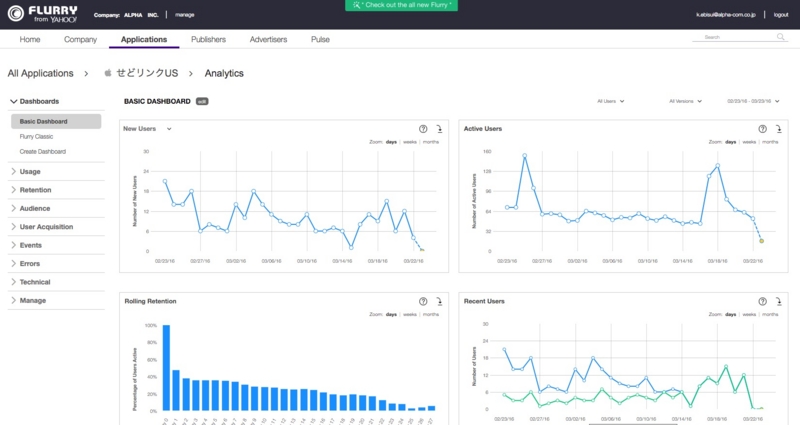Click export arrow icon on New Users chart
The image size is (800, 425).
439,129
